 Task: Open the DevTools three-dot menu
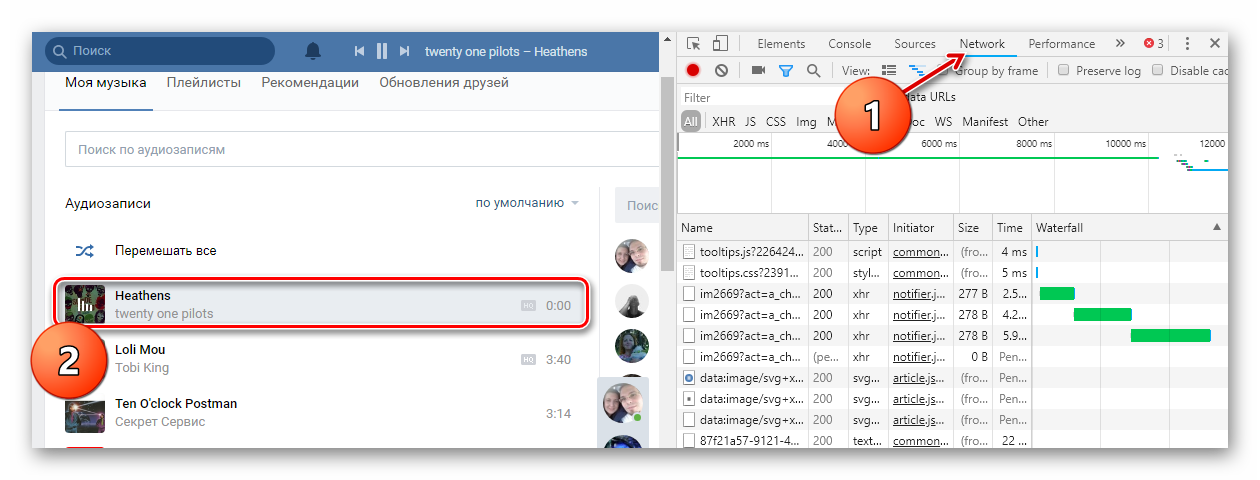coord(1187,43)
